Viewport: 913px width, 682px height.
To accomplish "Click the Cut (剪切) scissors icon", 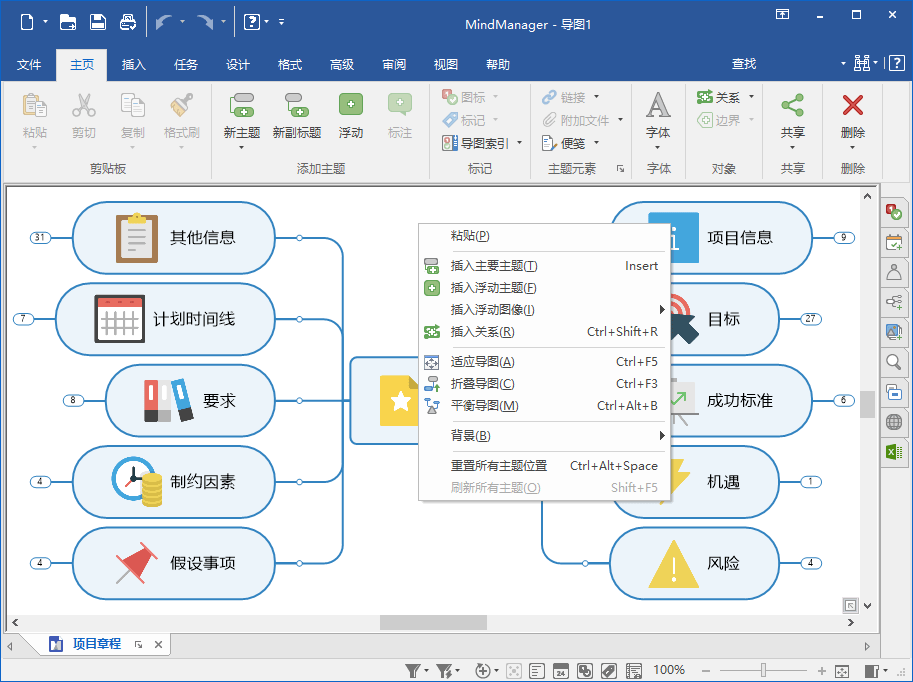I will (84, 105).
